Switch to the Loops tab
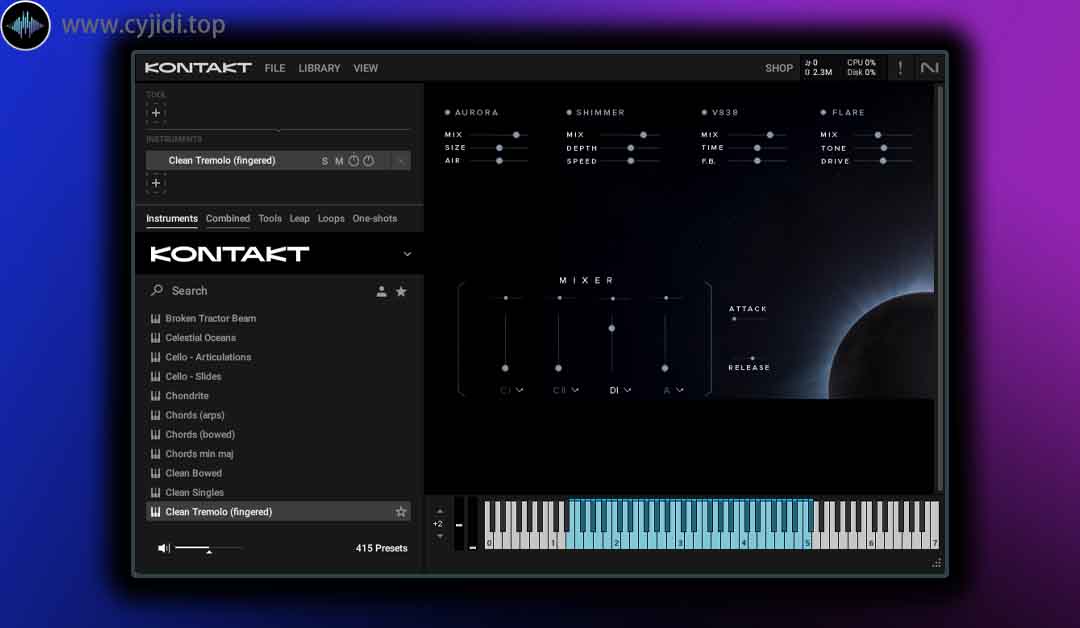 [x=331, y=218]
